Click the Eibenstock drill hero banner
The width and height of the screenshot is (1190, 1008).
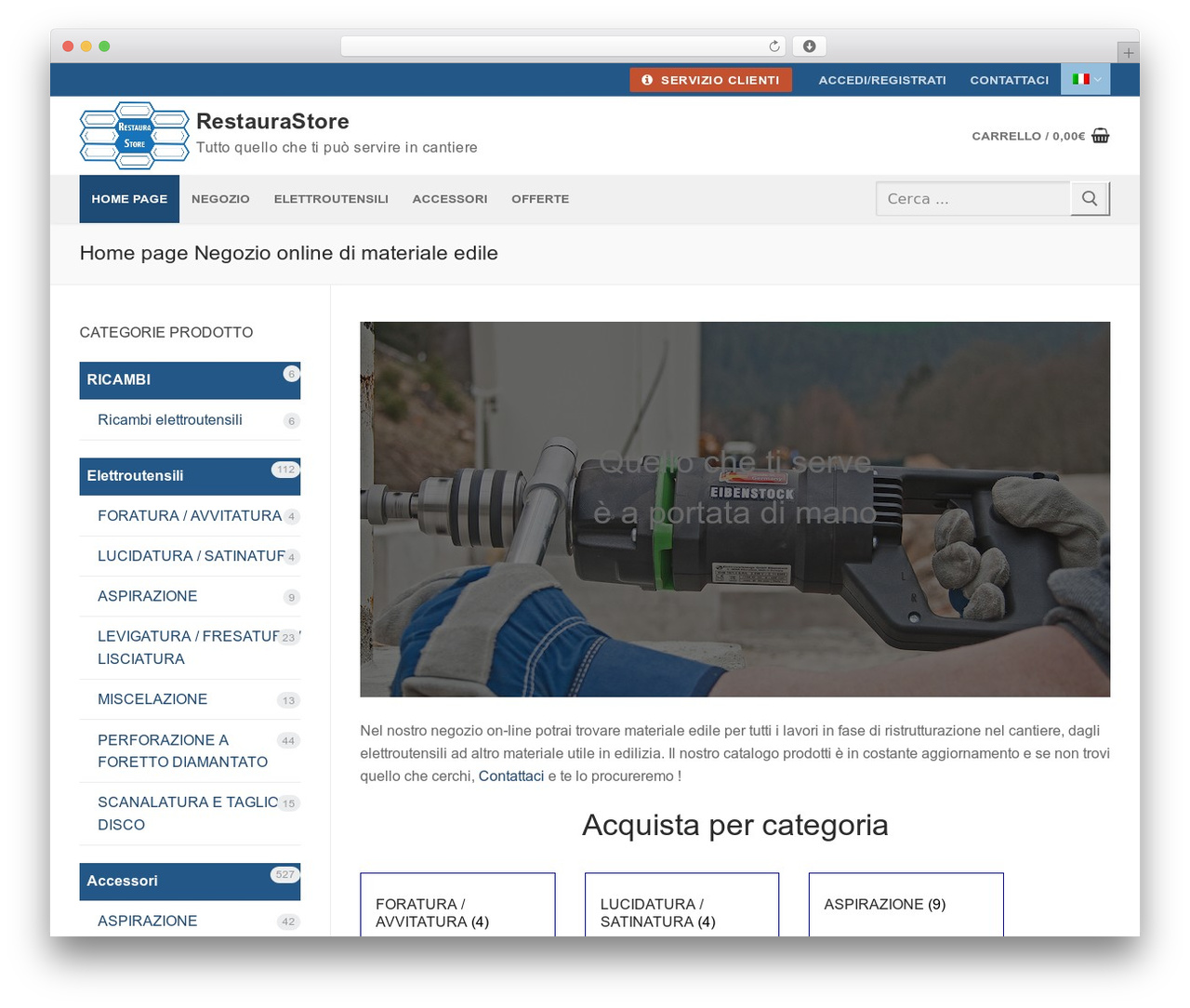734,510
